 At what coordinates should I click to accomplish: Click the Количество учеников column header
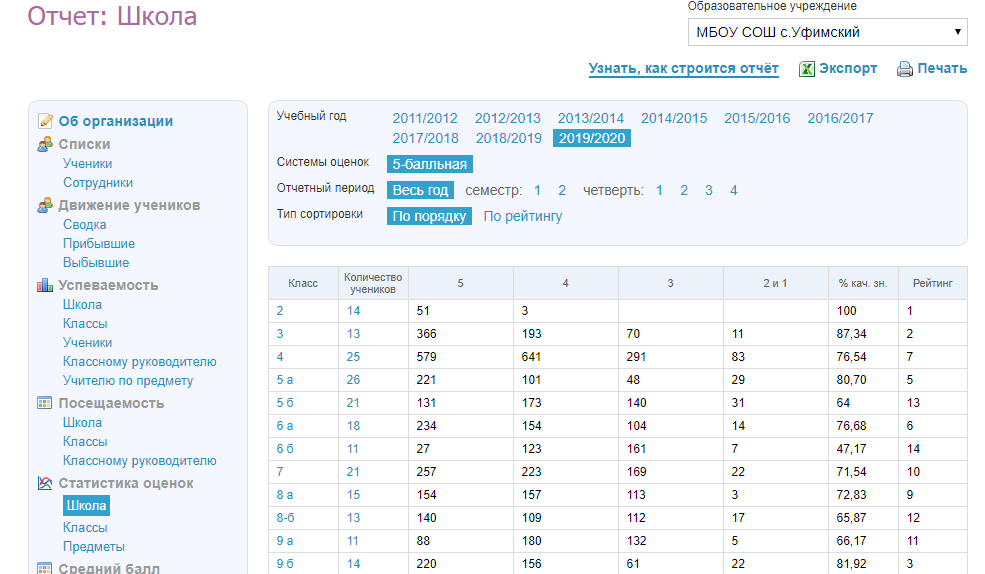tap(373, 283)
